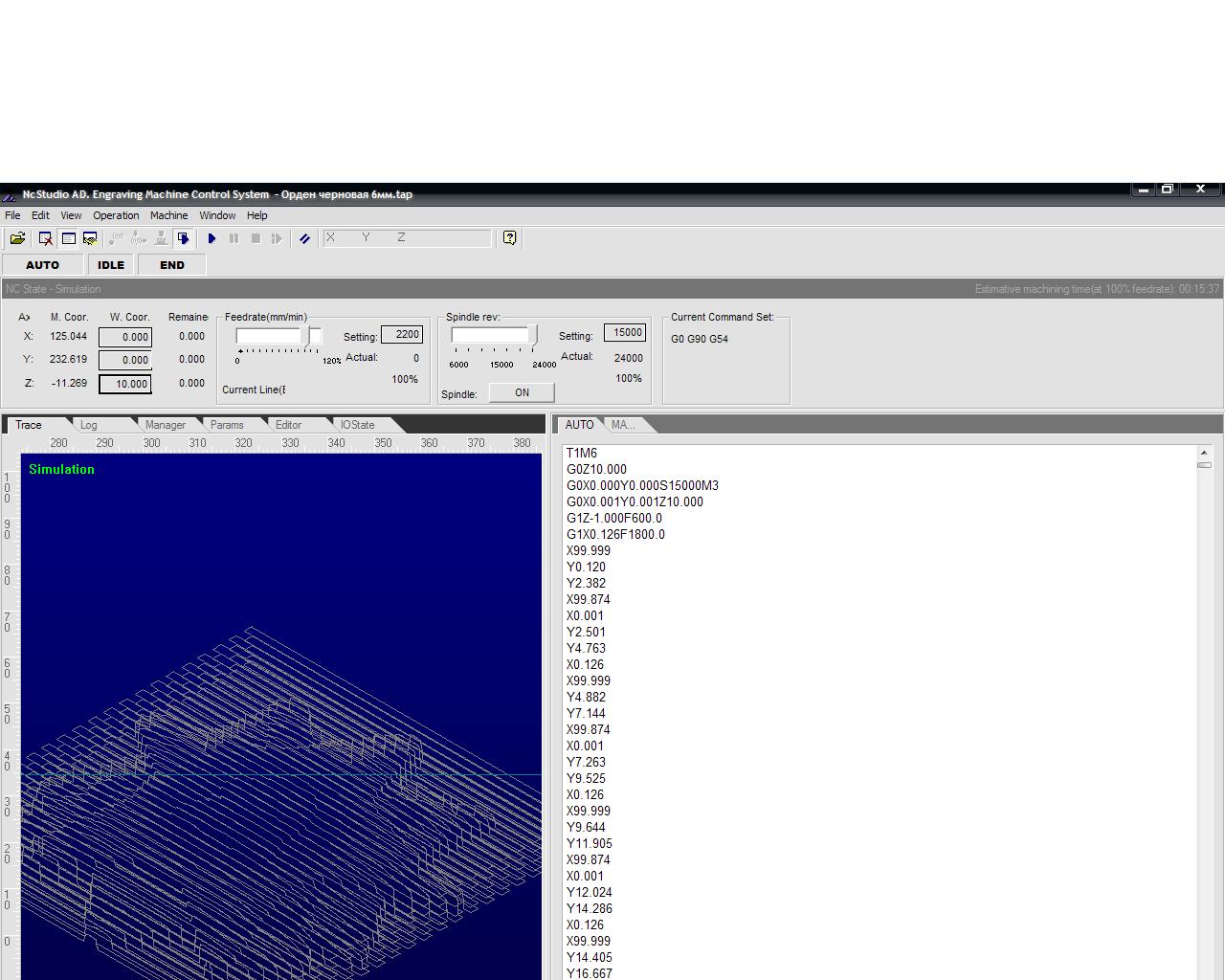Screen dimensions: 1225x980
Task: Click the open file folder icon
Action: pyautogui.click(x=17, y=238)
